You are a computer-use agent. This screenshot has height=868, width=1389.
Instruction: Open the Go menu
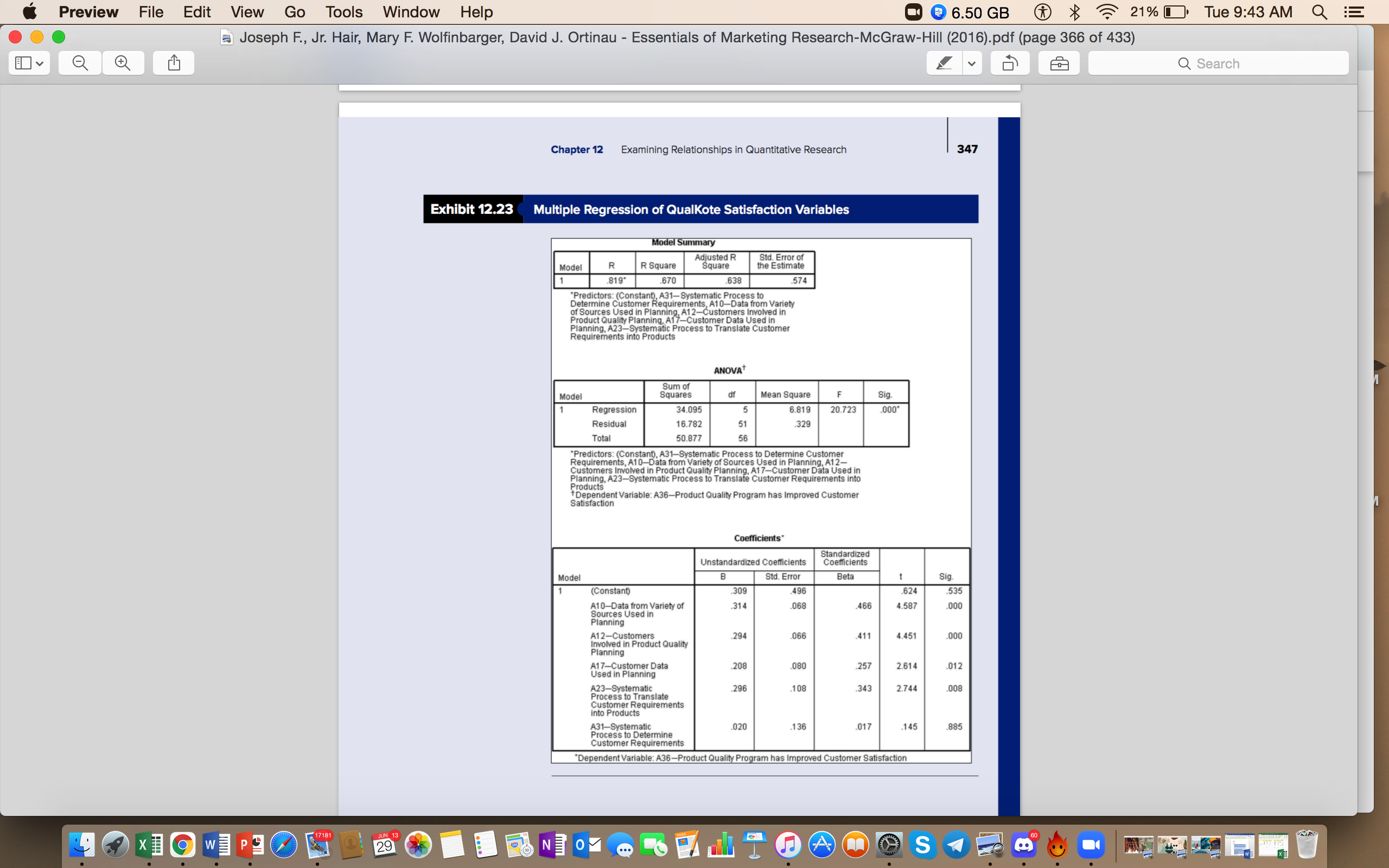[x=295, y=12]
